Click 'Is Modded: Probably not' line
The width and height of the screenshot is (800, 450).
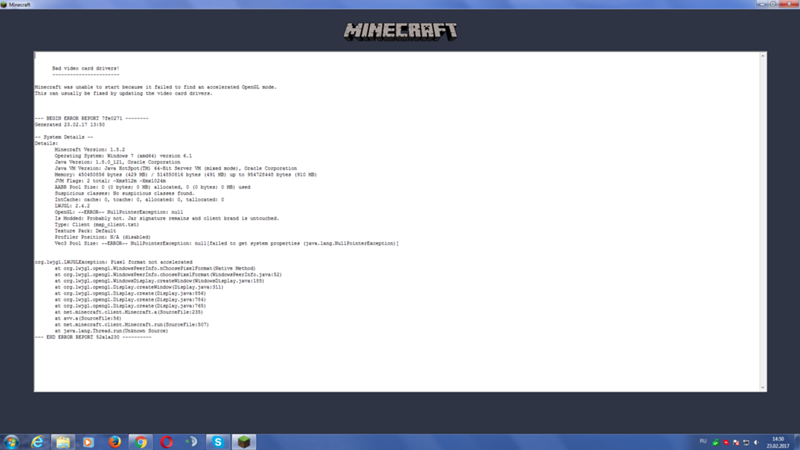[x=167, y=218]
